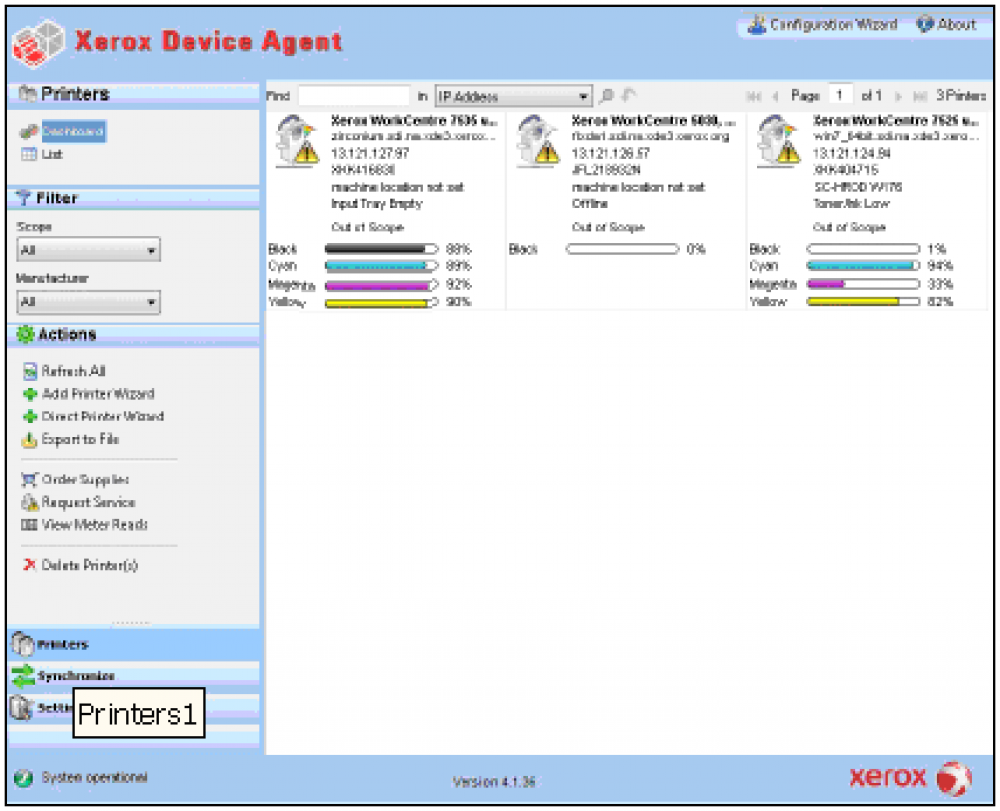1000x811 pixels.
Task: Click the System operational status icon
Action: point(24,778)
